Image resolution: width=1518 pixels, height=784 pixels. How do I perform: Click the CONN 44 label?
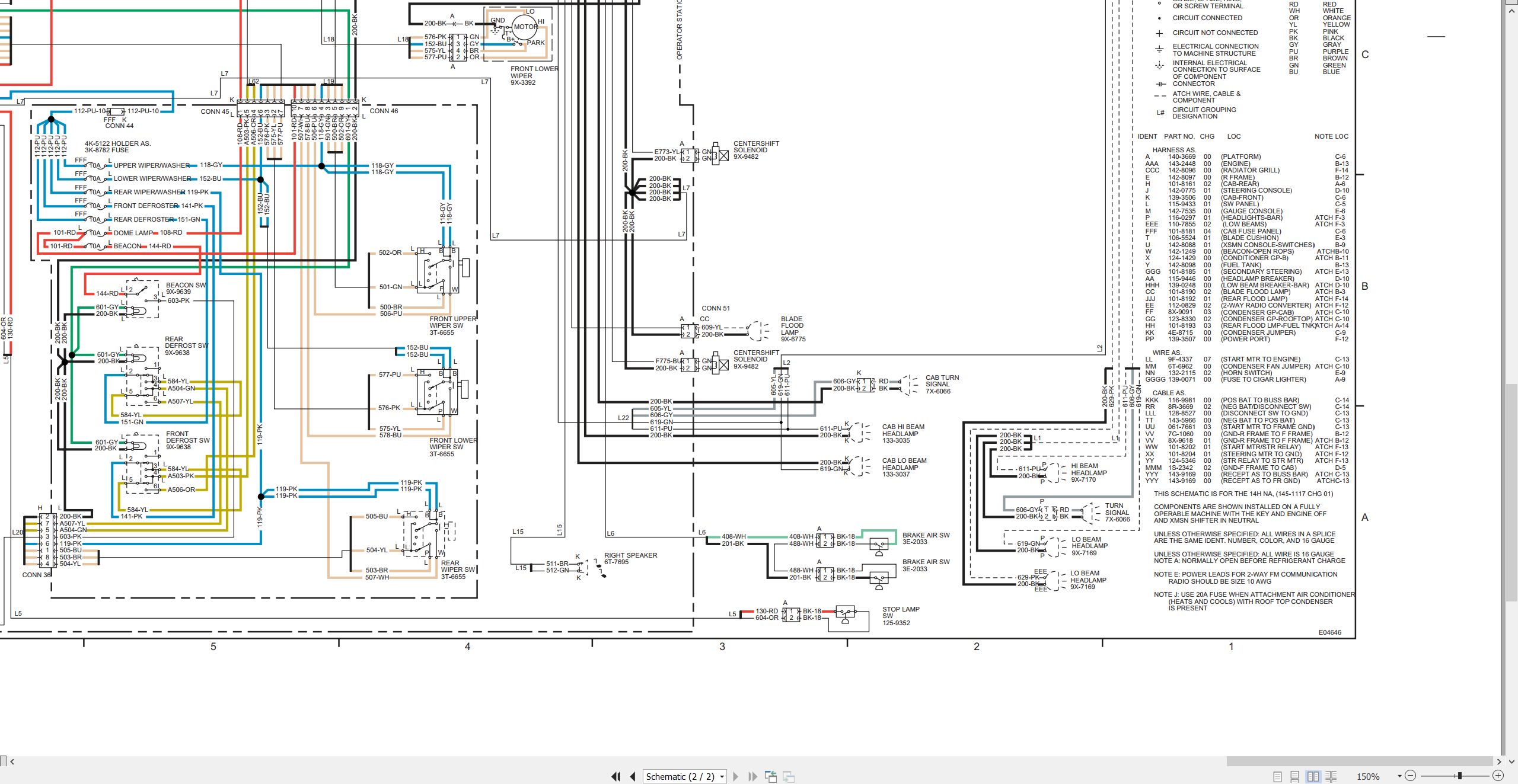click(119, 126)
